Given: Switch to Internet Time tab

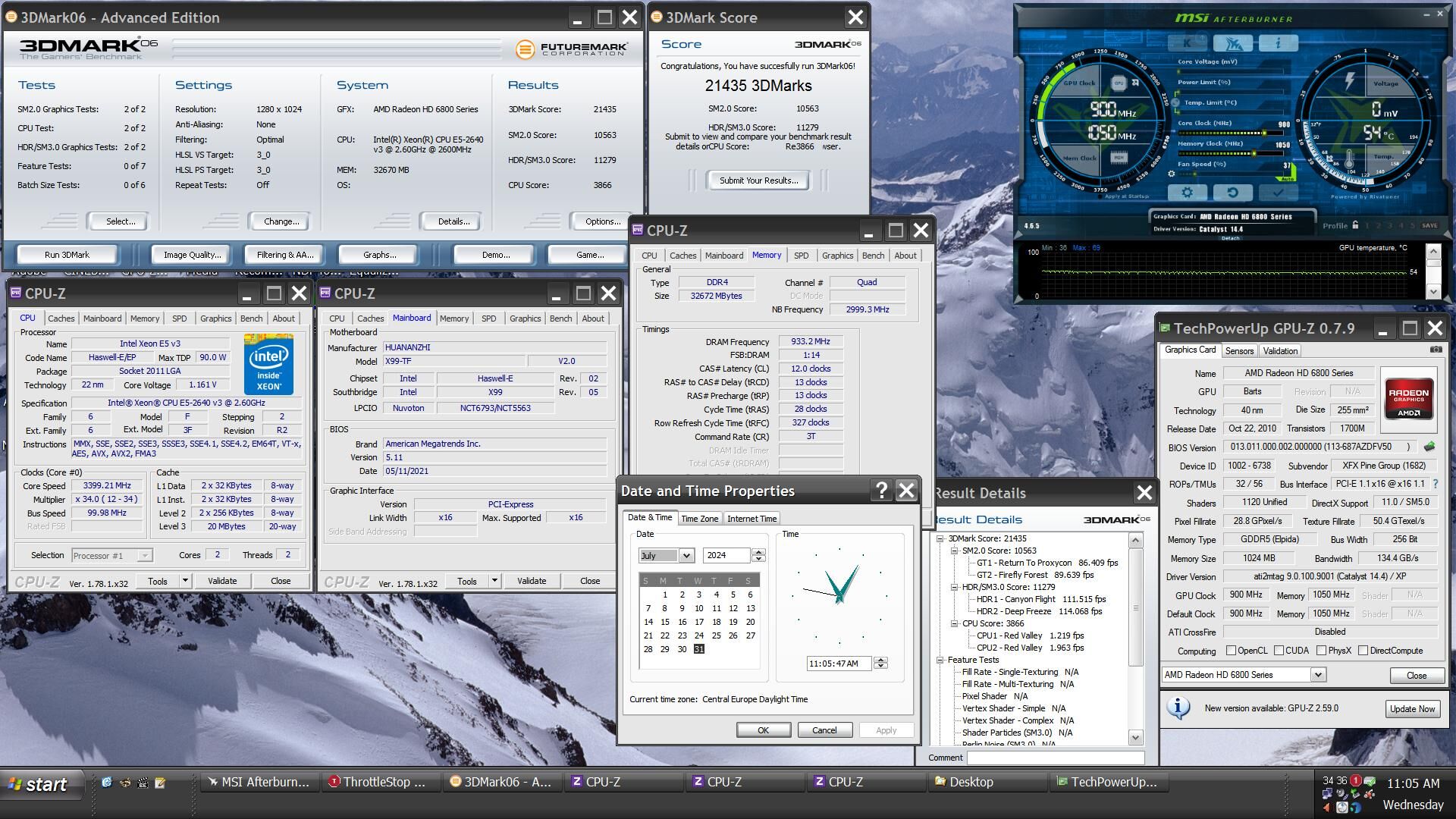Looking at the screenshot, I should 752,519.
